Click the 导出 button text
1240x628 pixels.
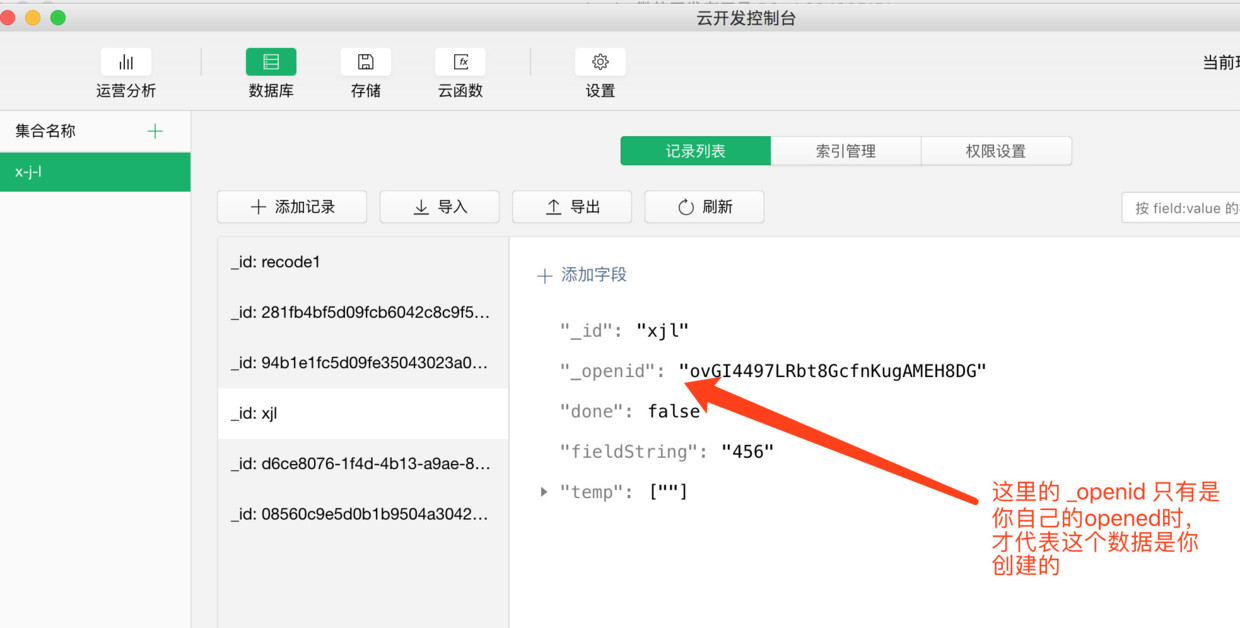point(585,207)
